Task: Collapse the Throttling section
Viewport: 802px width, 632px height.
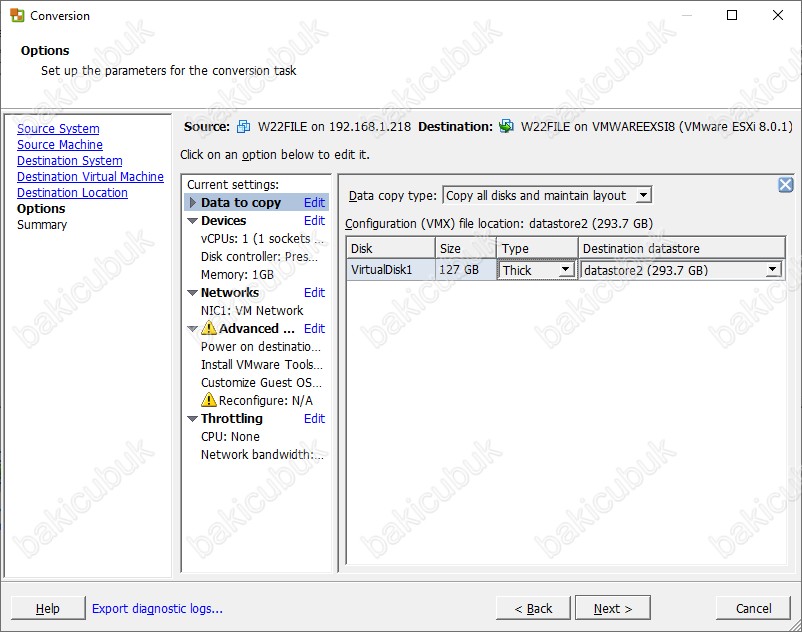Action: click(192, 419)
